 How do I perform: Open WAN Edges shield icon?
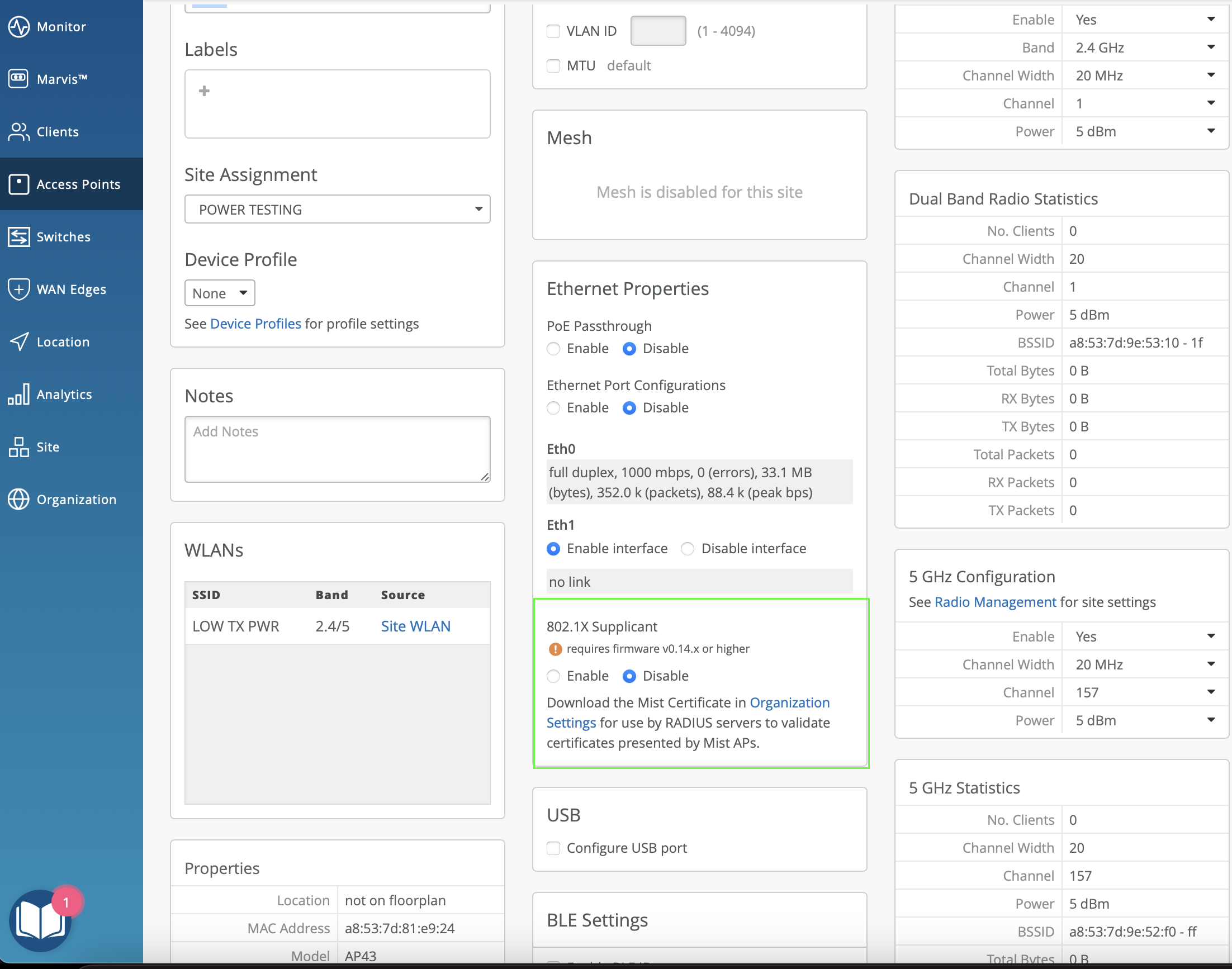tap(19, 289)
